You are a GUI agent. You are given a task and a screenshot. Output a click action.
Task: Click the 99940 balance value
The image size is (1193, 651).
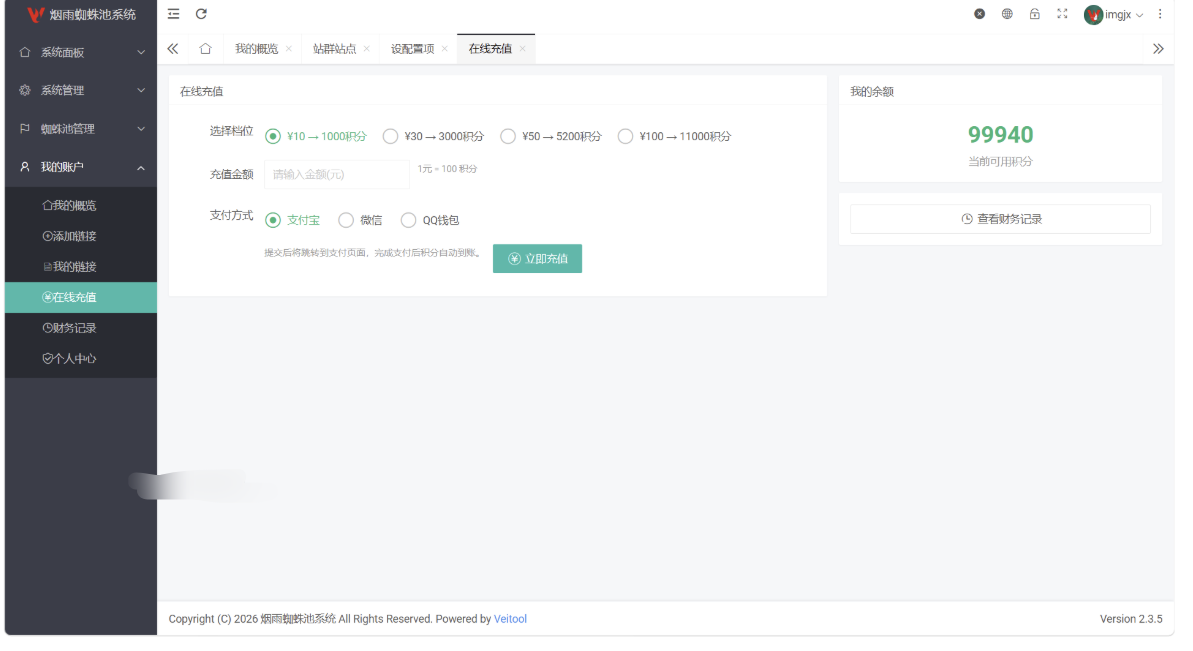1001,135
